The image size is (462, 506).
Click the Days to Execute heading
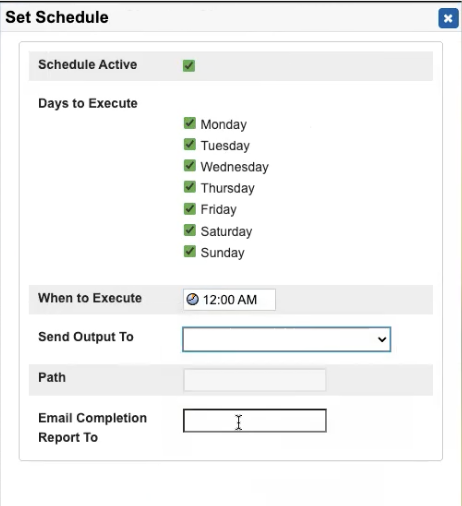pyautogui.click(x=88, y=104)
